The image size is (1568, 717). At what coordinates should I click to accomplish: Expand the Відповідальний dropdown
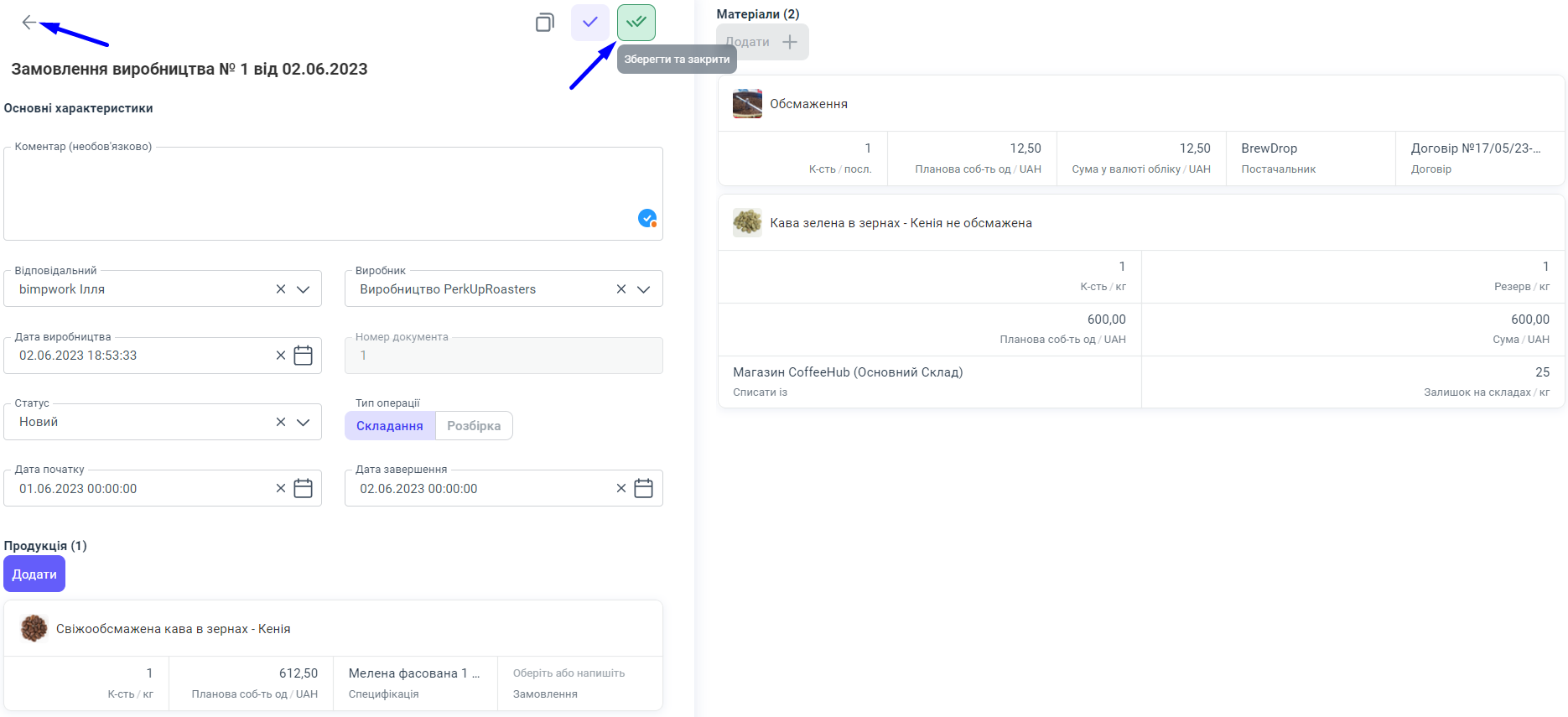click(x=304, y=289)
